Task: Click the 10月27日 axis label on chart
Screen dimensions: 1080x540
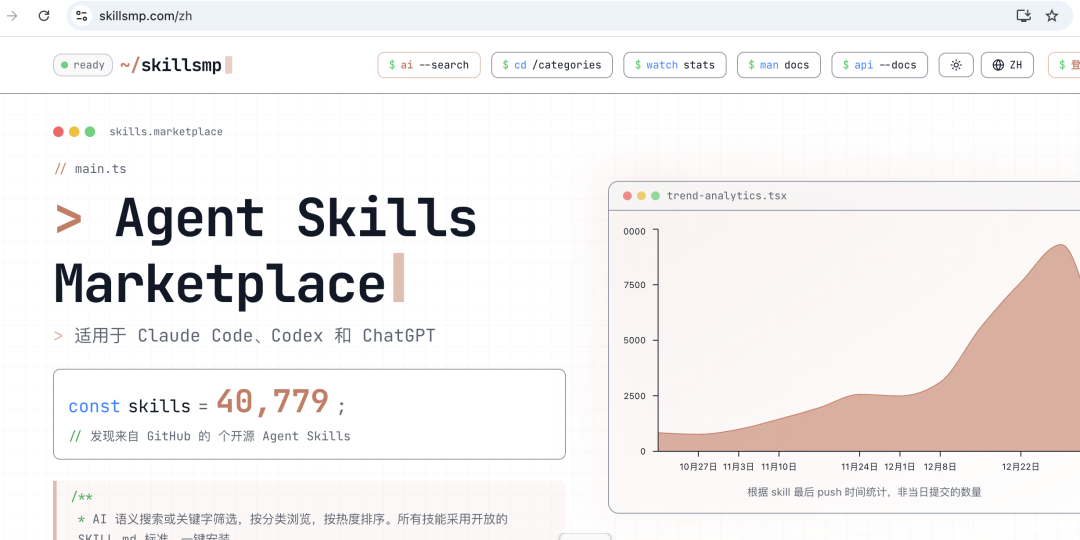Action: pos(698,466)
